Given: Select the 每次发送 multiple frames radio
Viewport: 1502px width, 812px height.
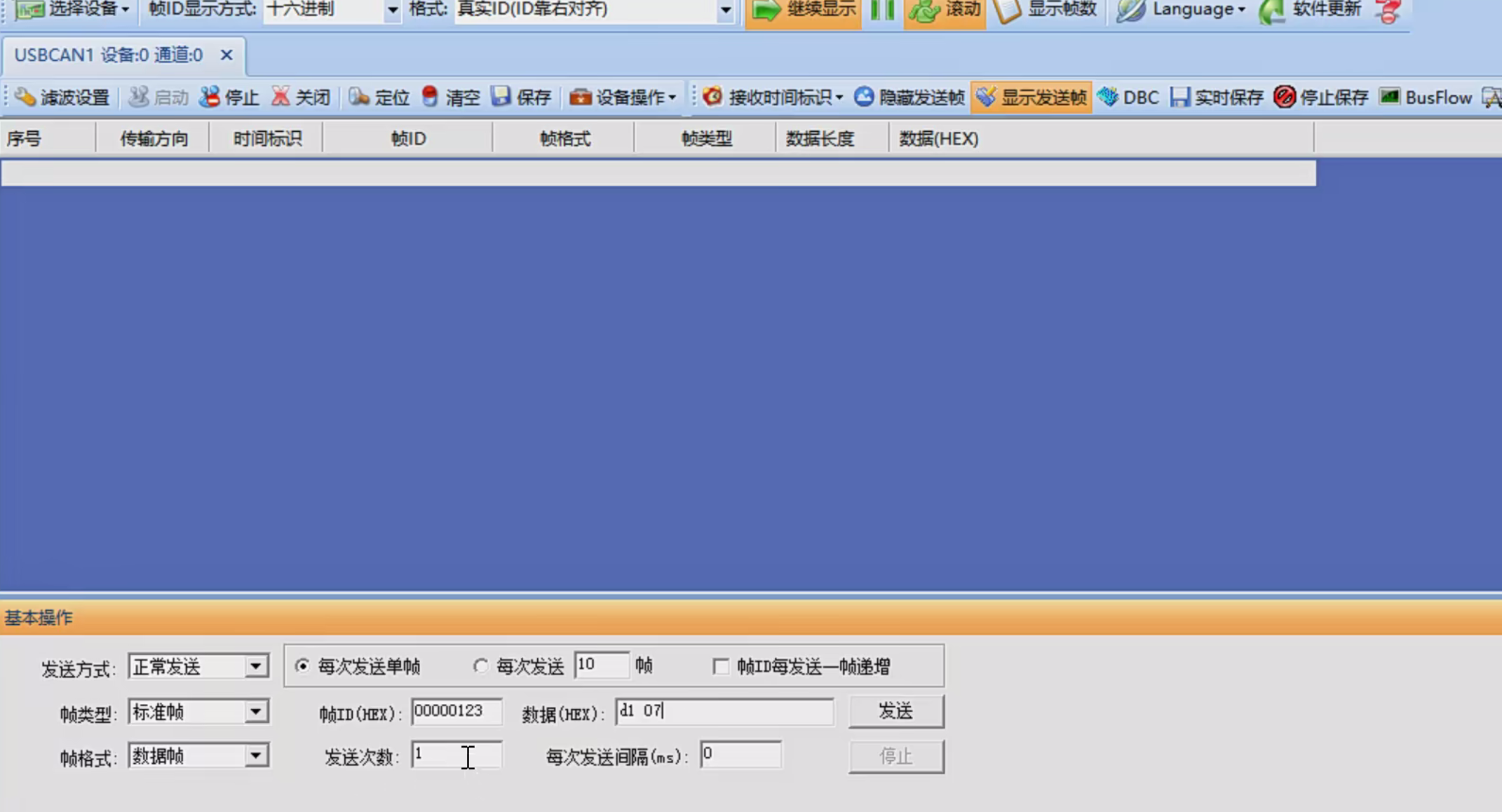Looking at the screenshot, I should point(480,665).
